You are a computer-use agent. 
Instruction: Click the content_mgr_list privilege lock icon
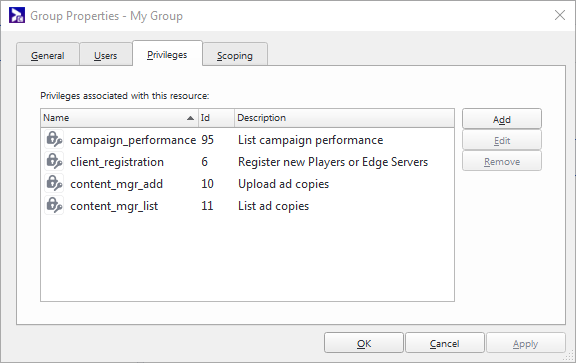54,205
